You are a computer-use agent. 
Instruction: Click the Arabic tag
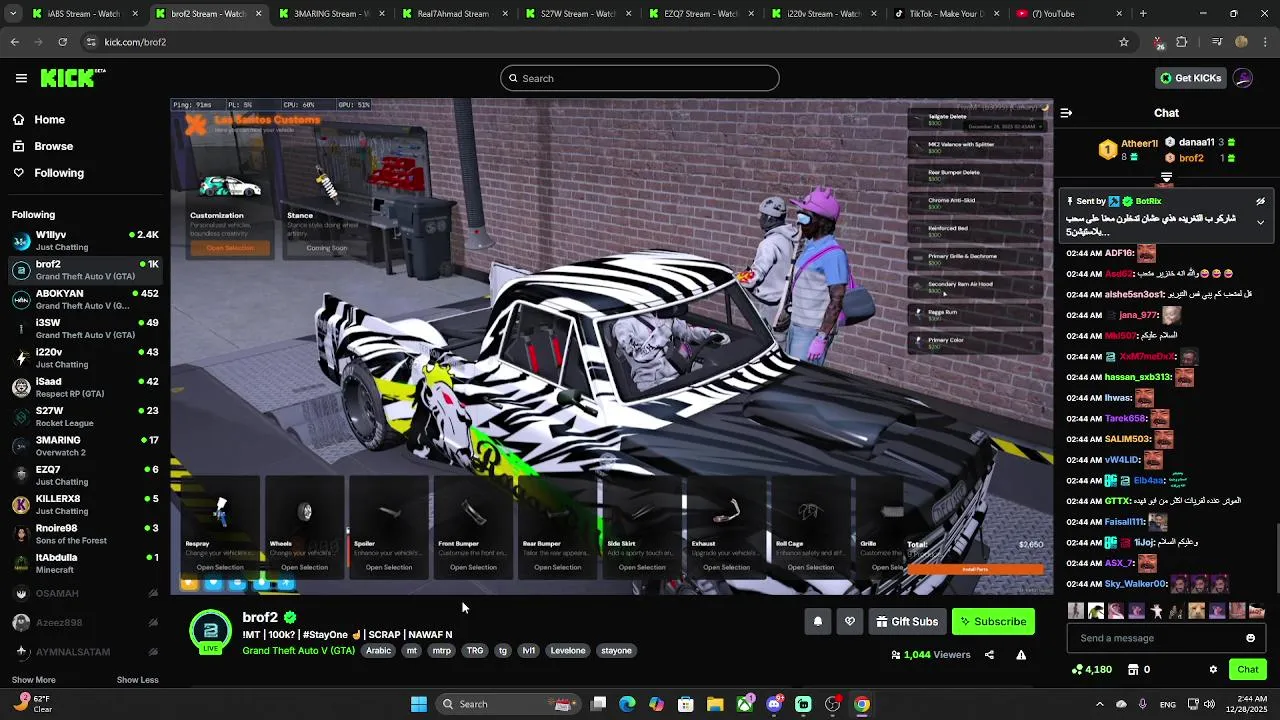pyautogui.click(x=379, y=651)
